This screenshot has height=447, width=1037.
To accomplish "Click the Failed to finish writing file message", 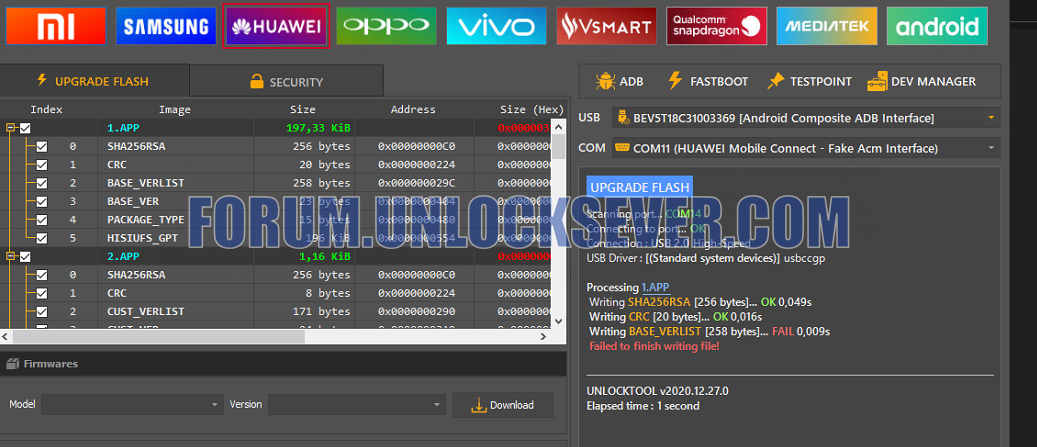I will click(x=653, y=346).
